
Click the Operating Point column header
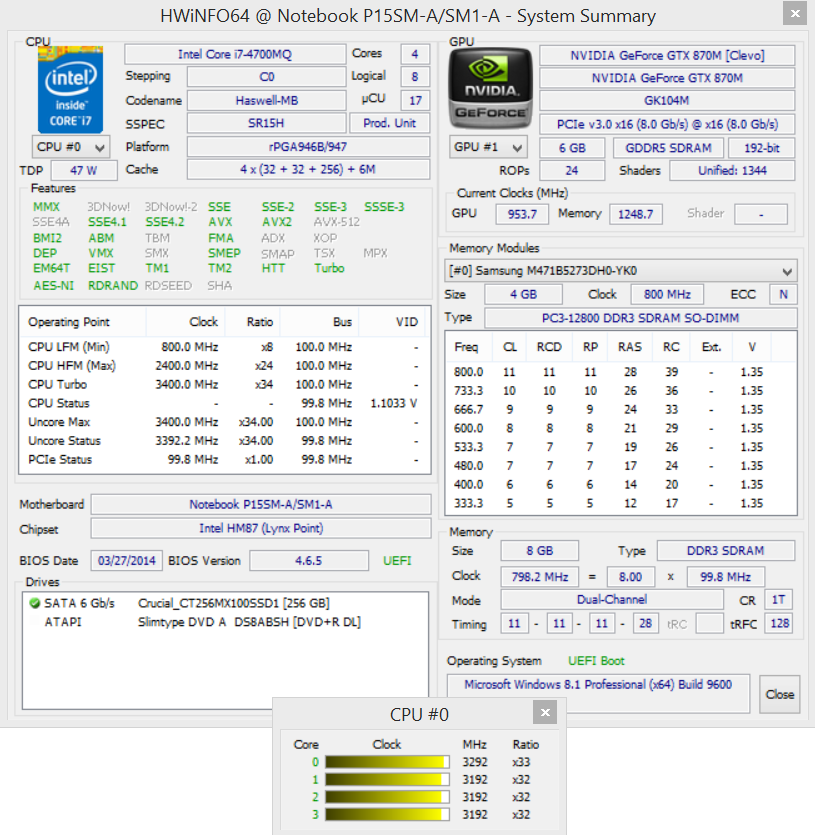pos(83,322)
